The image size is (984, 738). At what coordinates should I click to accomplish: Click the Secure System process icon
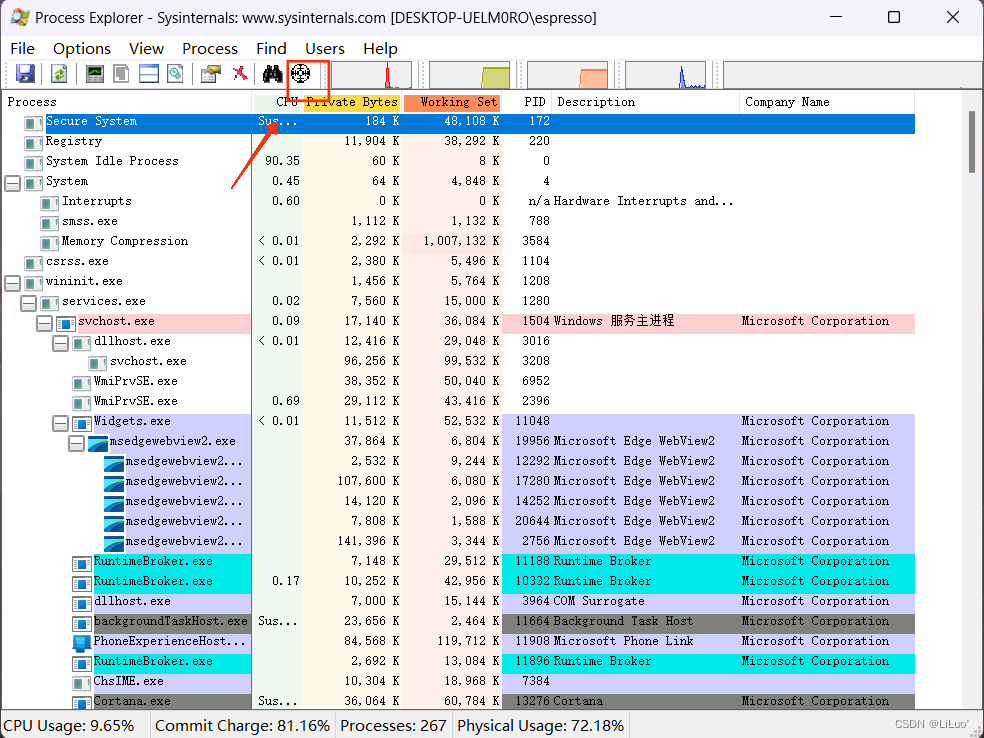[x=33, y=124]
